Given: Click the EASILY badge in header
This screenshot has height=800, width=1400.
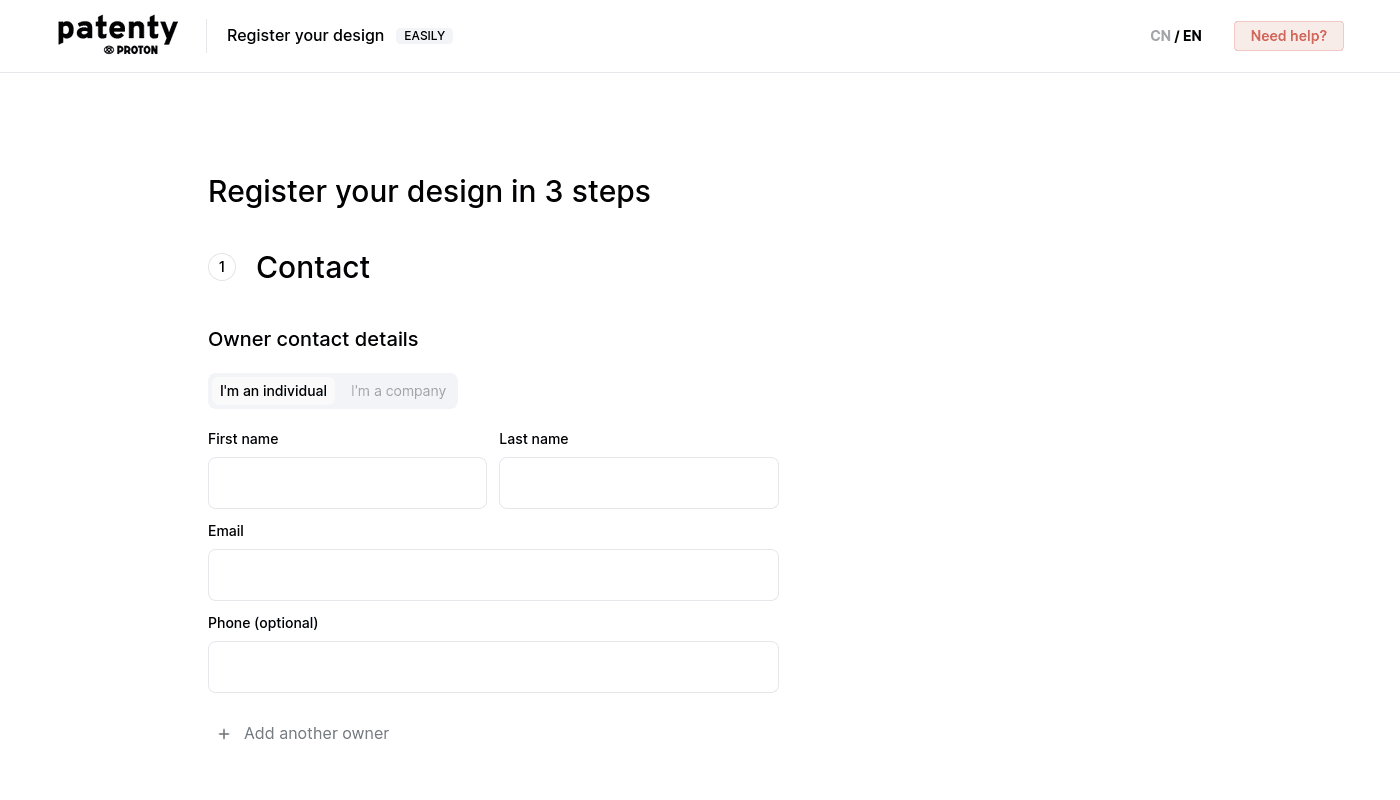Looking at the screenshot, I should pos(424,36).
